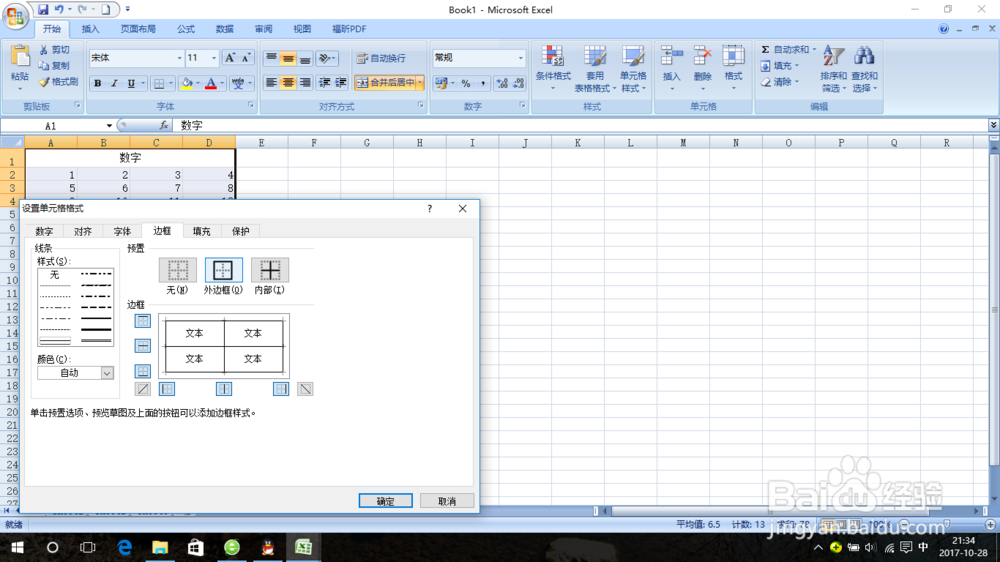The width and height of the screenshot is (1000, 562).
Task: Open Windows Start menu
Action: click(17, 547)
